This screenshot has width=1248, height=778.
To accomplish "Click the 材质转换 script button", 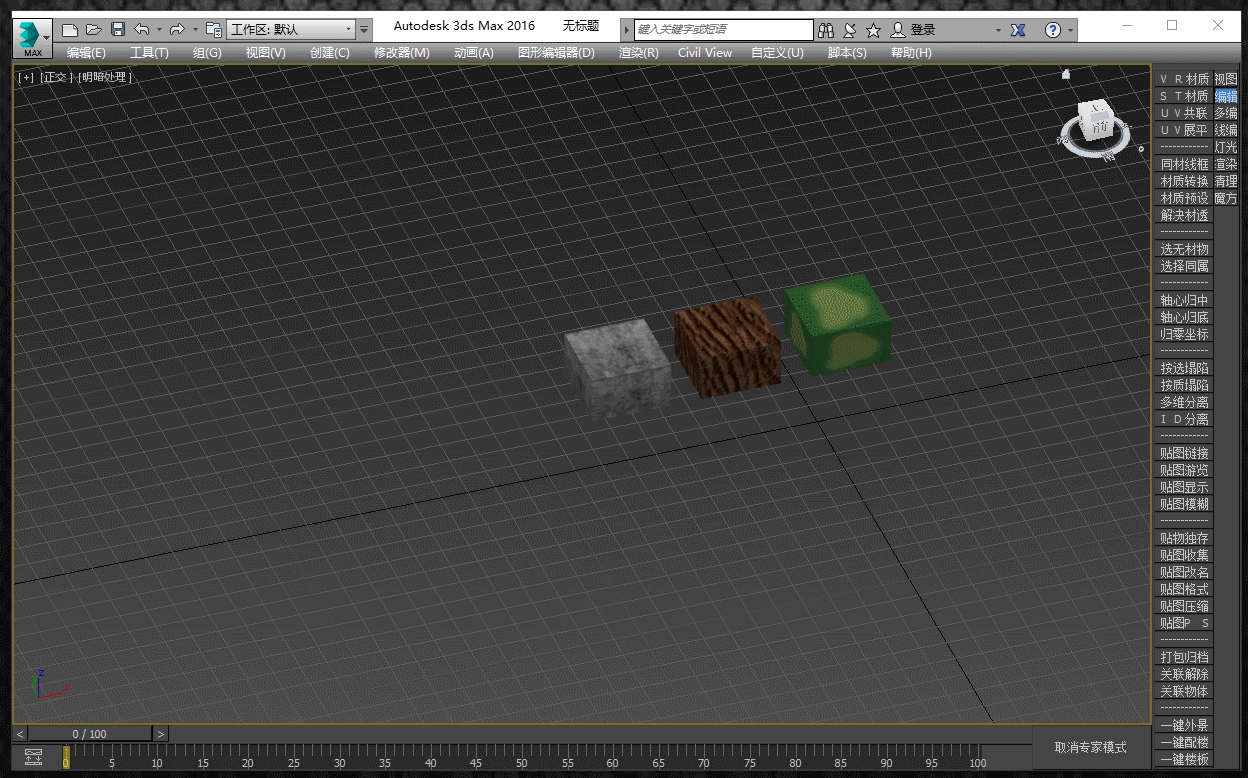I will (x=1184, y=181).
